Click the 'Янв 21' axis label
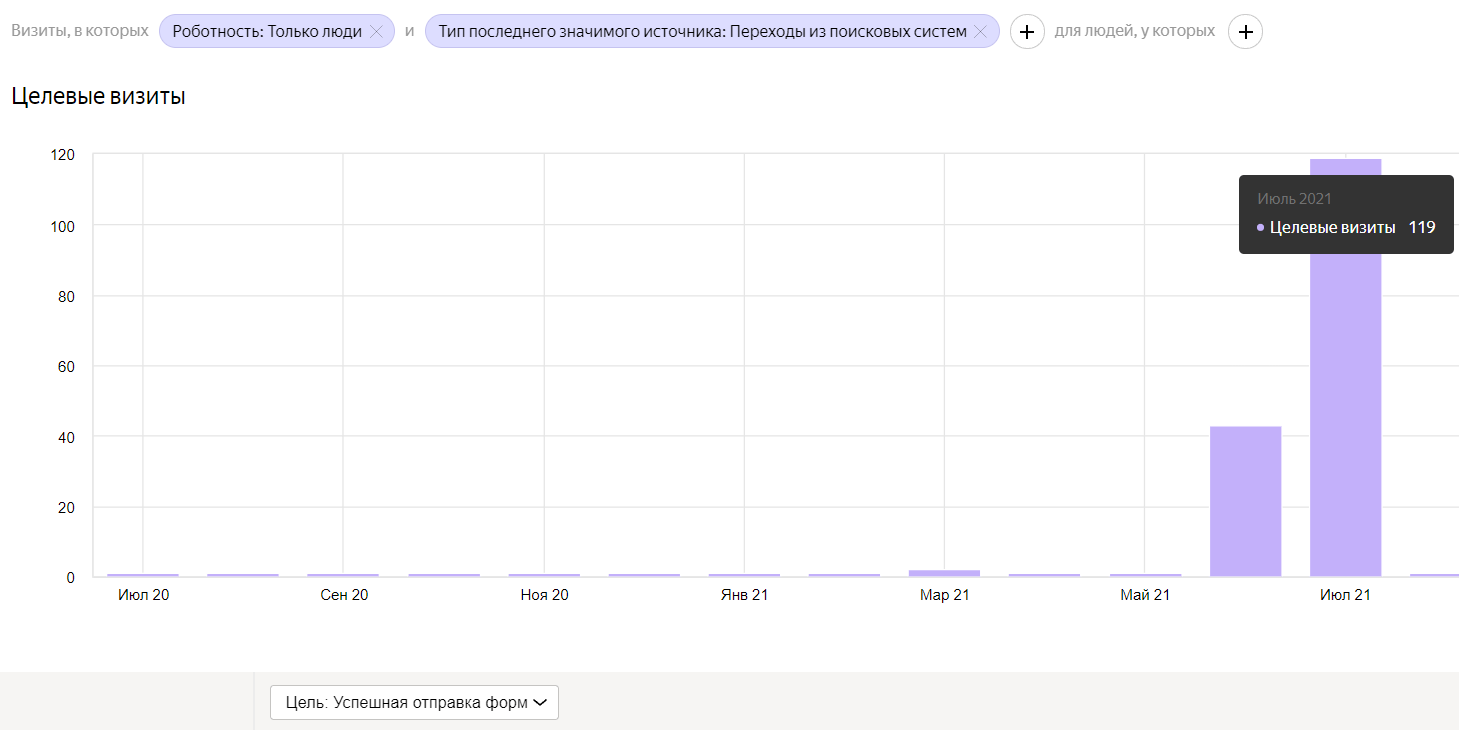 point(744,595)
